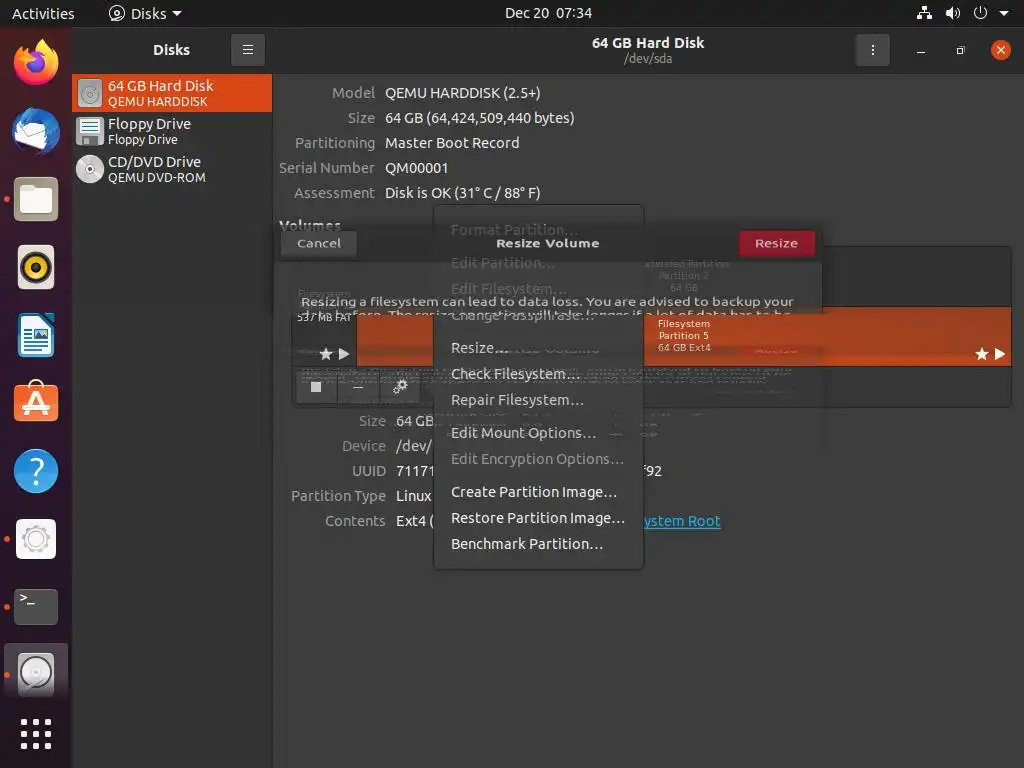The height and width of the screenshot is (768, 1024).
Task: Launch Thunderbird mail from the dock
Action: (36, 131)
